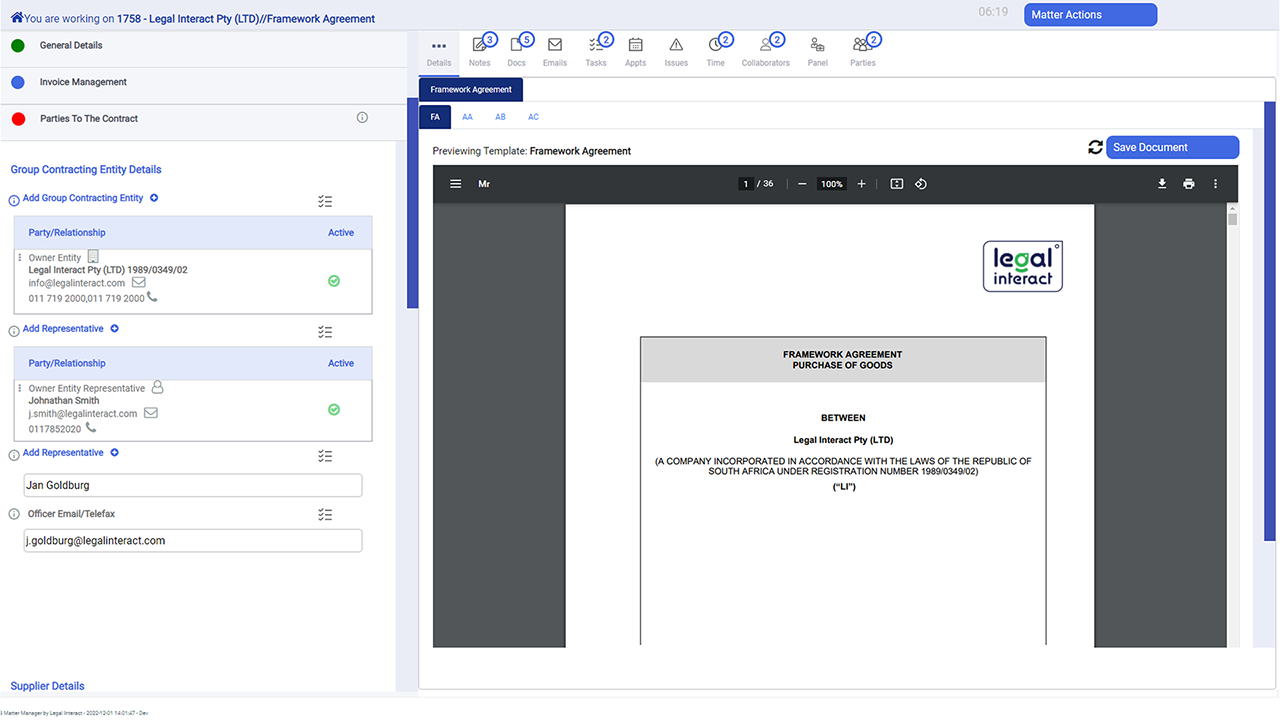Click the phone icon beside 0117852020
This screenshot has height=720, width=1280.
(x=91, y=428)
